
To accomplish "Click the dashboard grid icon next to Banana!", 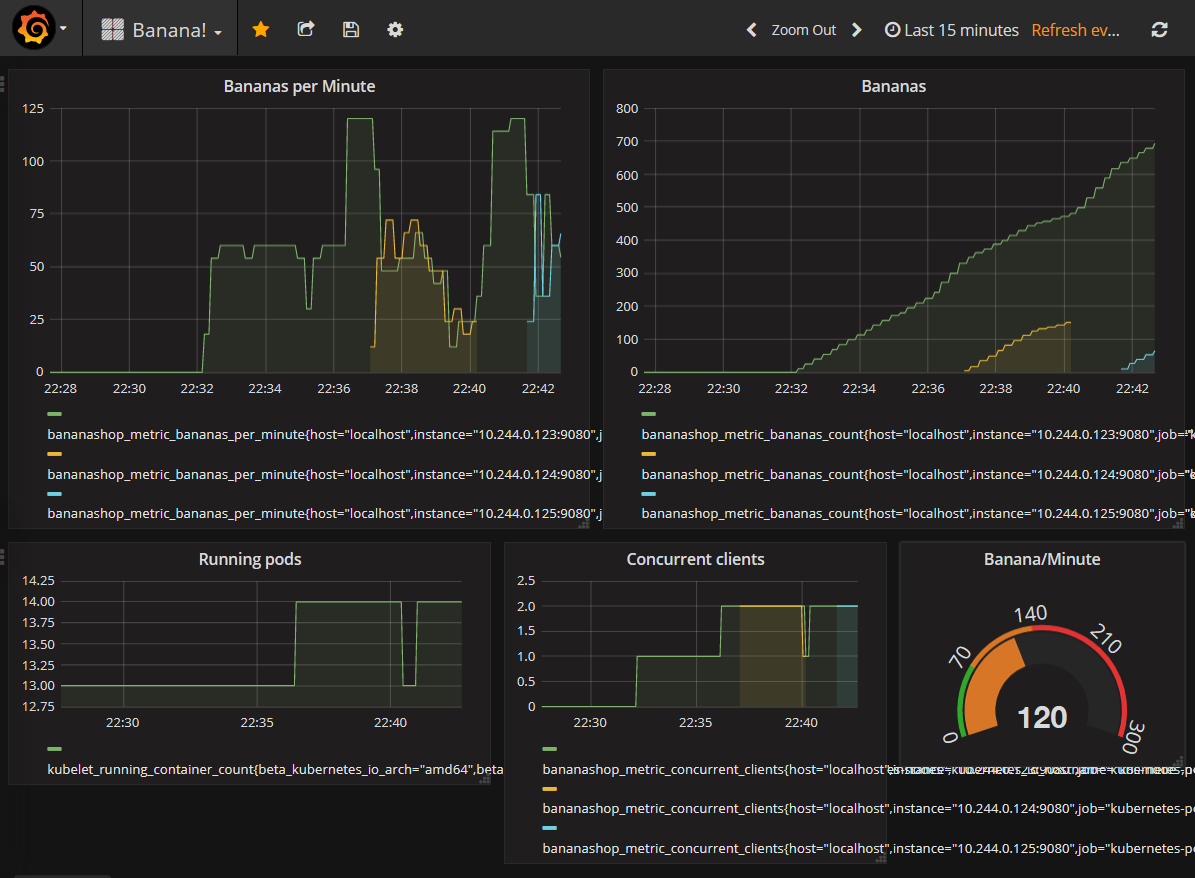I will (113, 30).
